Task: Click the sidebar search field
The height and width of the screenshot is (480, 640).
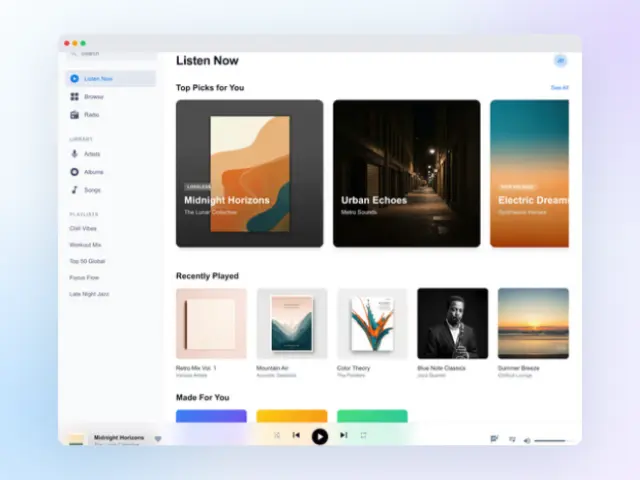Action: 111,54
